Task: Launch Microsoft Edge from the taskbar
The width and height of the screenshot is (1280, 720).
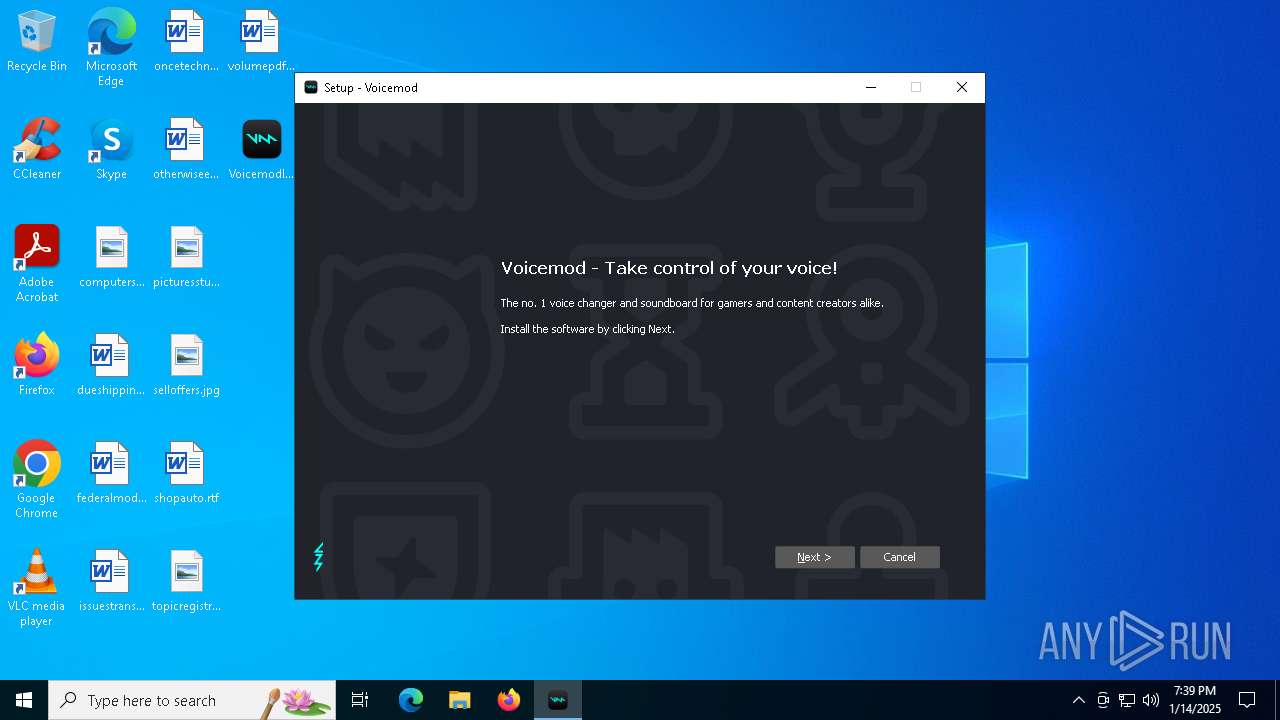Action: coord(411,700)
